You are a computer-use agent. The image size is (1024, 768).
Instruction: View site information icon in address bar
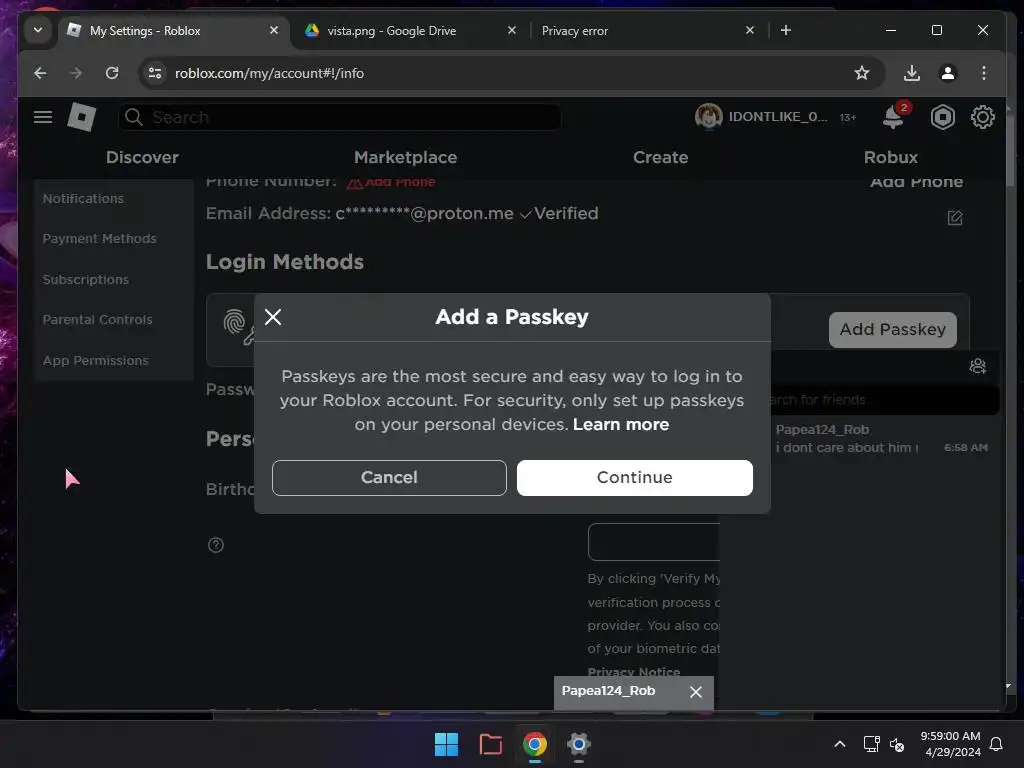[x=155, y=73]
